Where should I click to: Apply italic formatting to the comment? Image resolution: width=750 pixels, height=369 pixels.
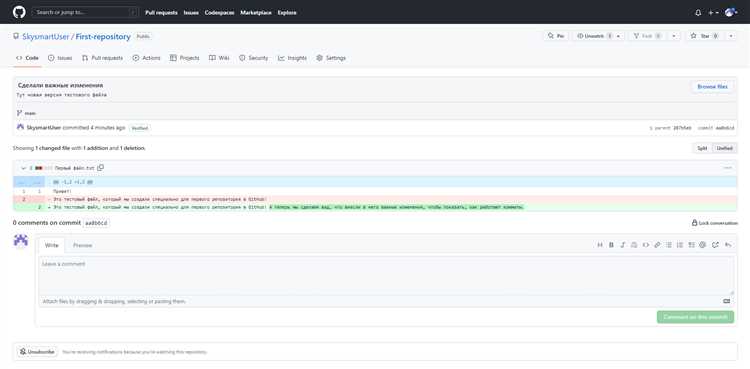click(623, 245)
